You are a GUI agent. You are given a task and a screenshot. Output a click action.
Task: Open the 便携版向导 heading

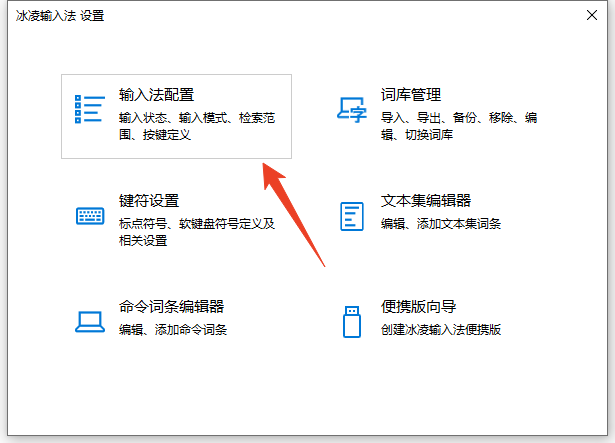(x=418, y=307)
